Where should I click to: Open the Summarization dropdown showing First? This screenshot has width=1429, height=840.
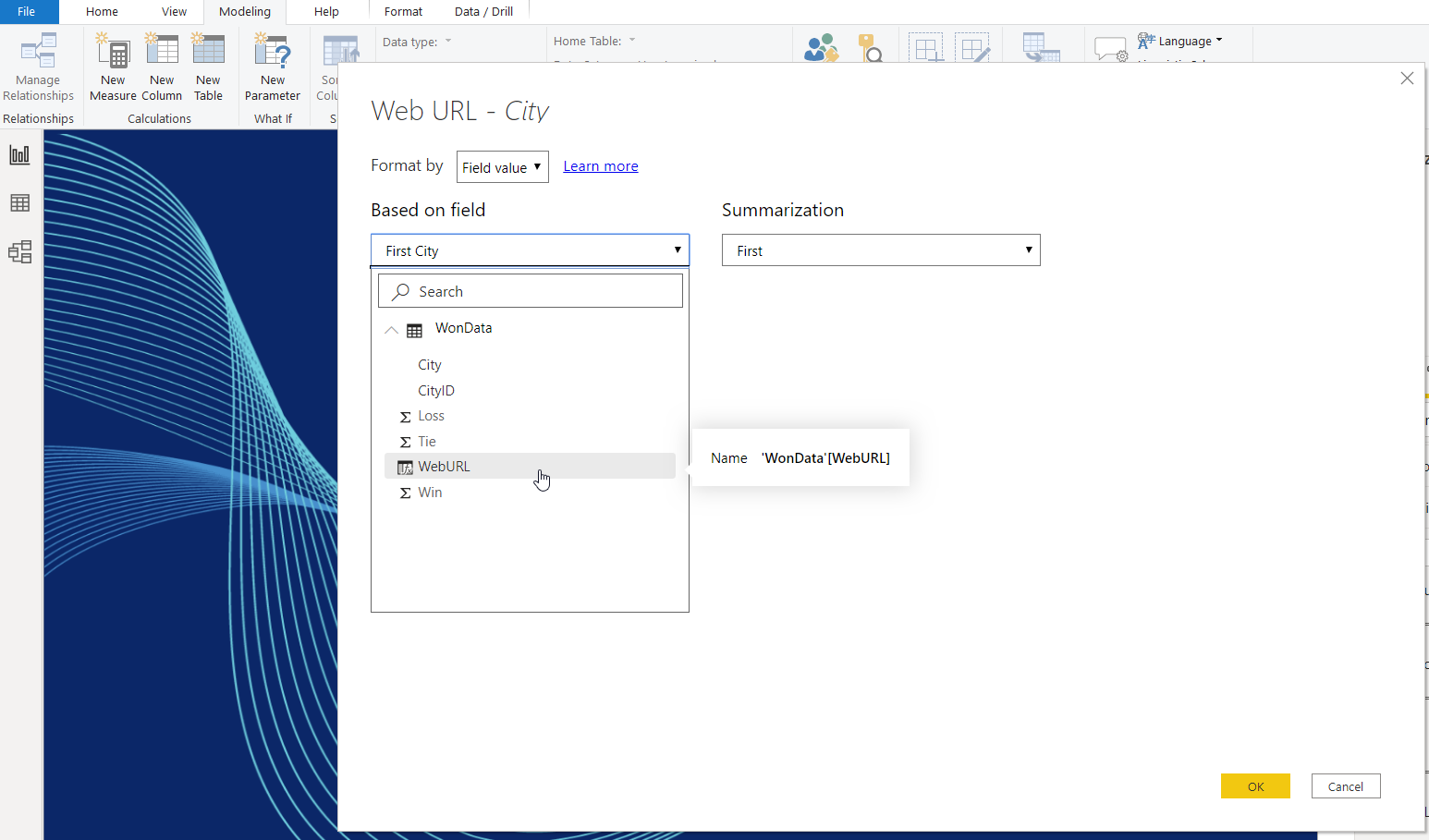(880, 250)
